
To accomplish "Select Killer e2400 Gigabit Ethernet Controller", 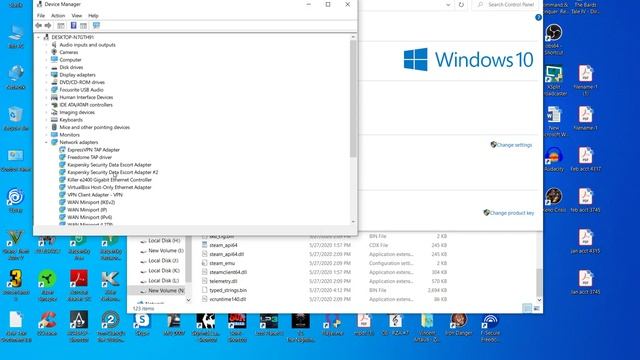I will point(109,180).
